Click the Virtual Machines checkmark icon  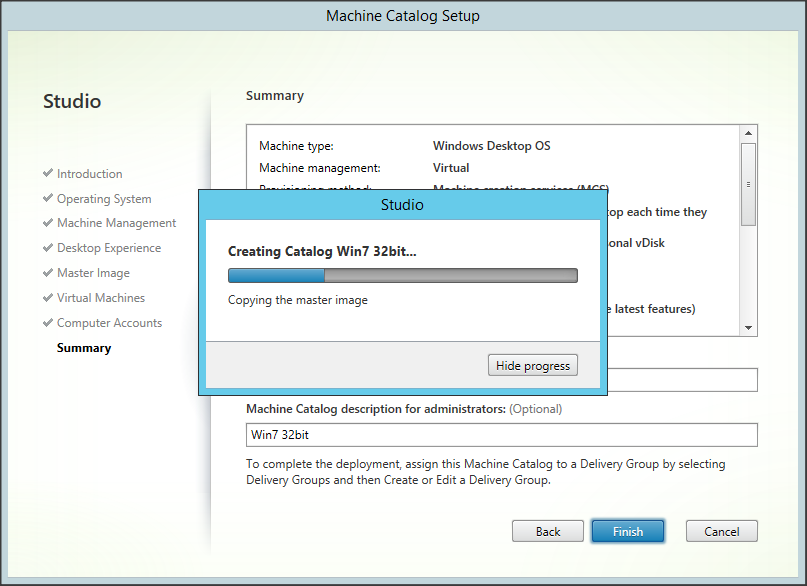(x=48, y=298)
